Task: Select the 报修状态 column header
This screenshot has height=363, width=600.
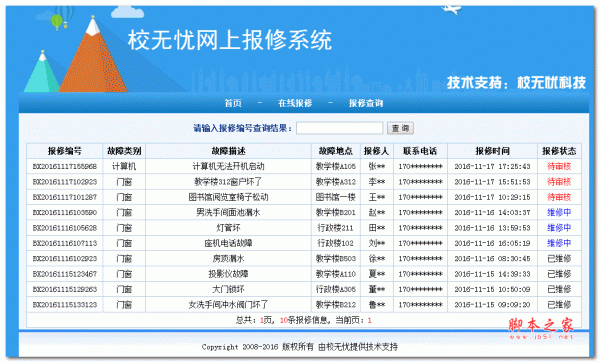Action: pos(559,151)
